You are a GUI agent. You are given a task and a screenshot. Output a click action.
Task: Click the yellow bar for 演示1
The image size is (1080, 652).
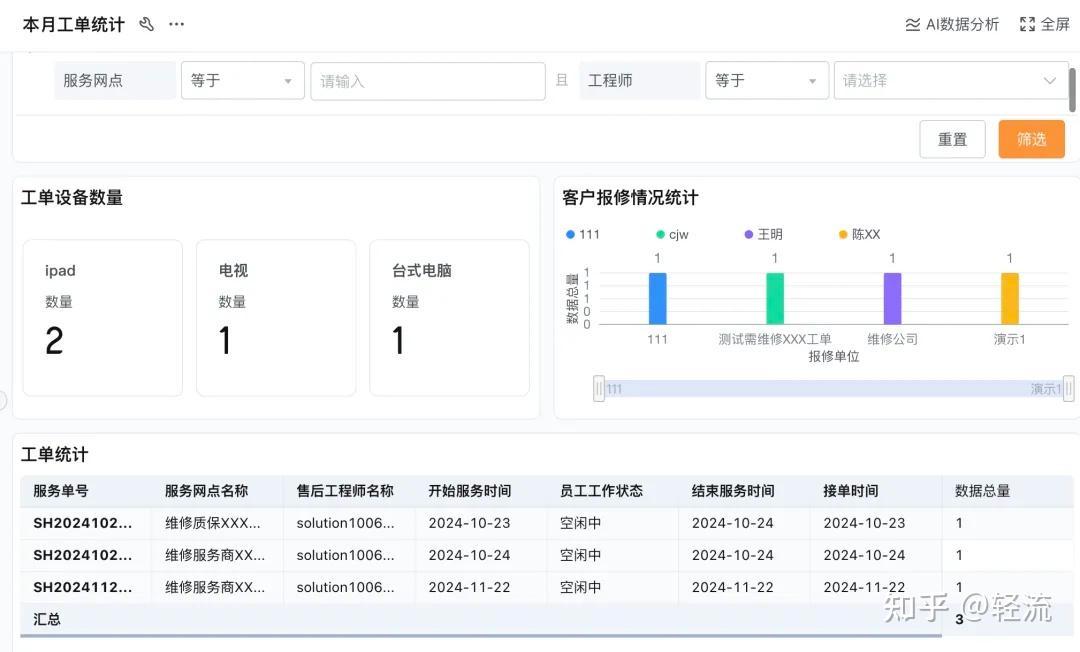(x=1010, y=298)
